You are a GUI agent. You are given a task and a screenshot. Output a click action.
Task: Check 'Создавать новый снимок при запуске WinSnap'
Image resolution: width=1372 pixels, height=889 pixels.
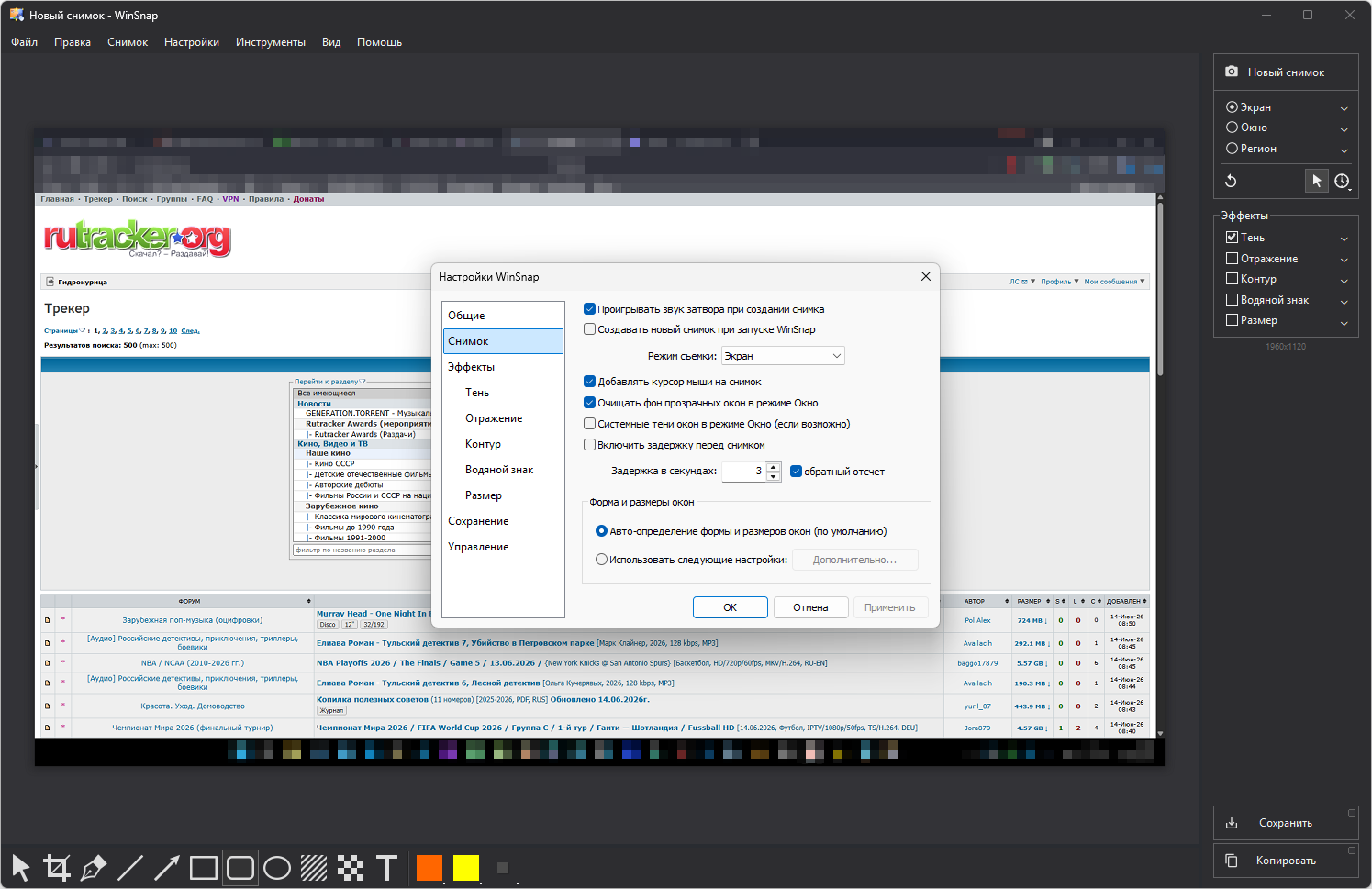590,329
